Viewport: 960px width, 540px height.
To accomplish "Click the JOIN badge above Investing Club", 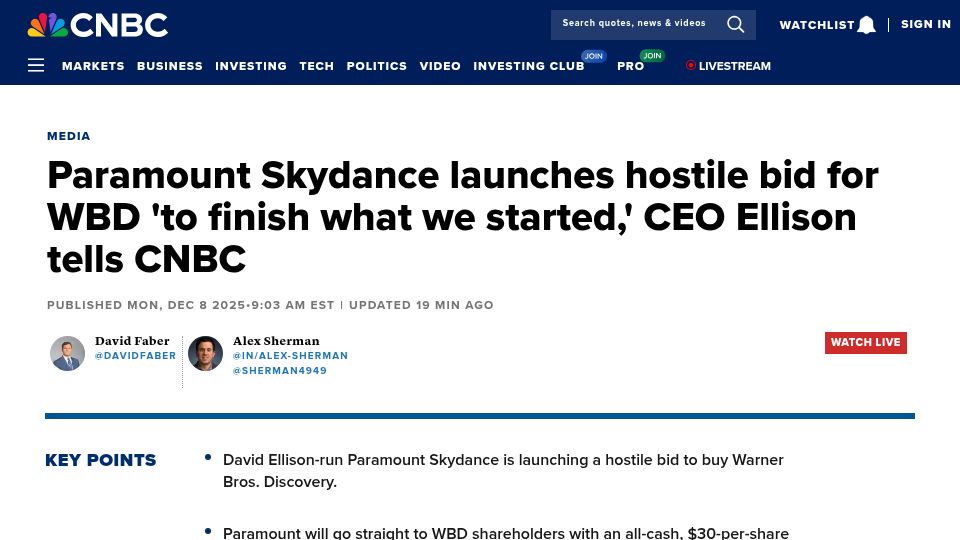I will pyautogui.click(x=593, y=56).
